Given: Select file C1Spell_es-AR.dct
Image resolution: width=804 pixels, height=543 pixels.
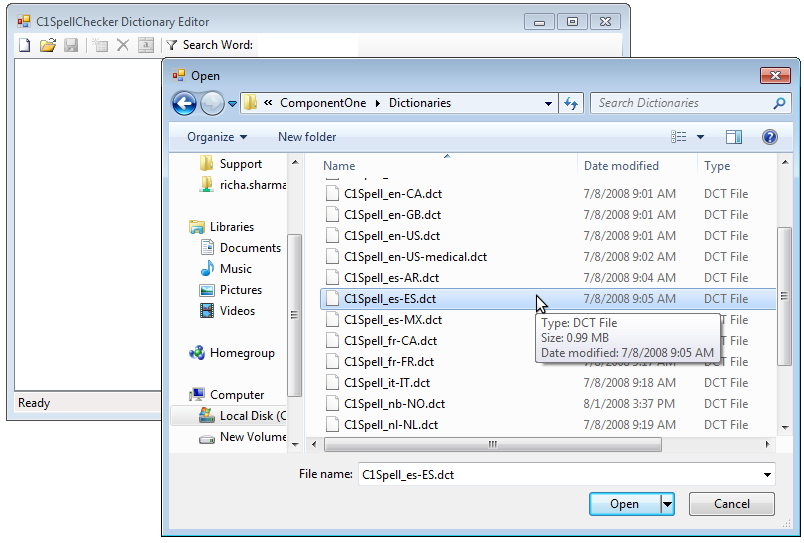Looking at the screenshot, I should 391,278.
